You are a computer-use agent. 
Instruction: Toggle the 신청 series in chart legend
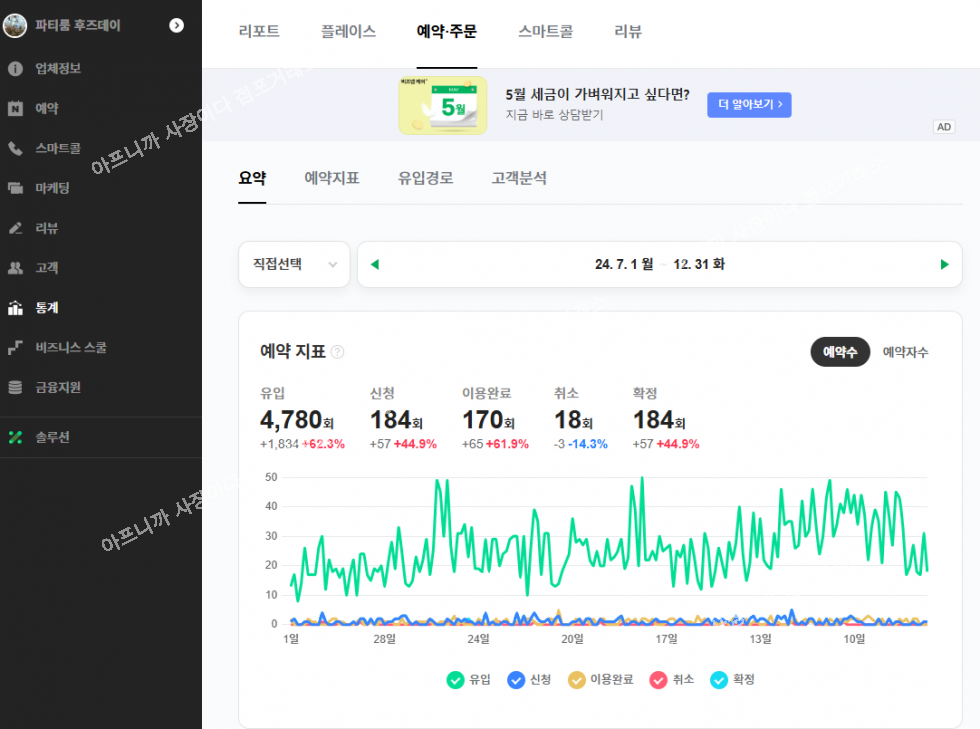pos(516,680)
